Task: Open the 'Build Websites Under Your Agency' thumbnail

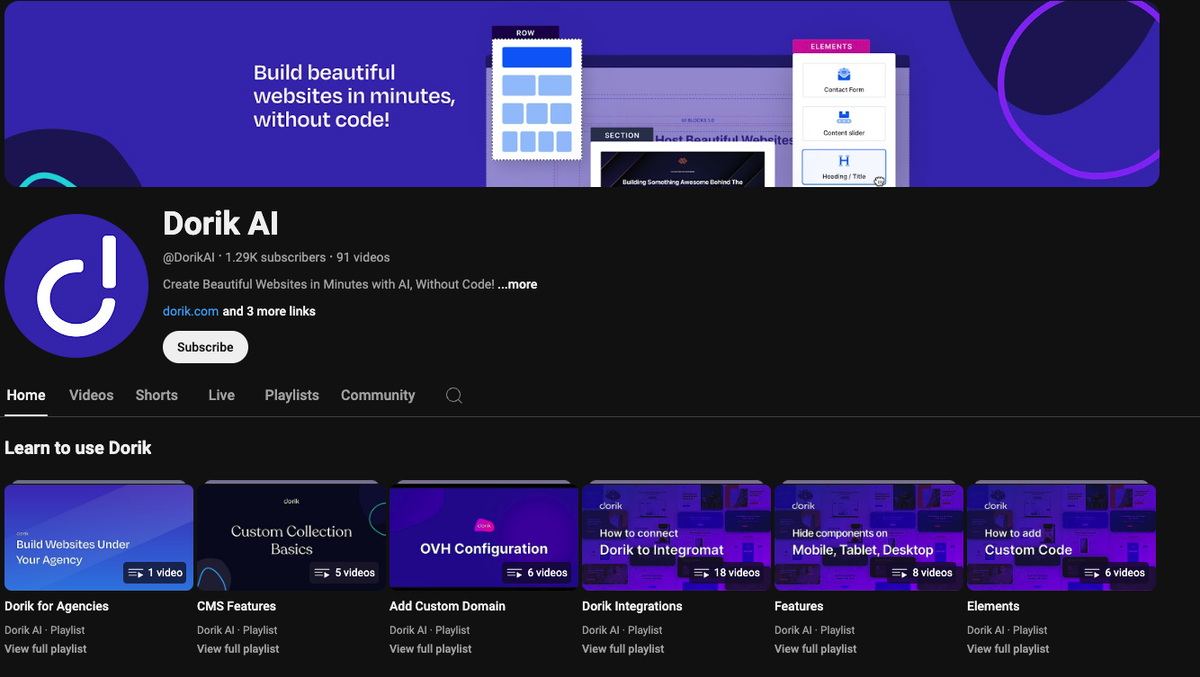Action: point(99,537)
